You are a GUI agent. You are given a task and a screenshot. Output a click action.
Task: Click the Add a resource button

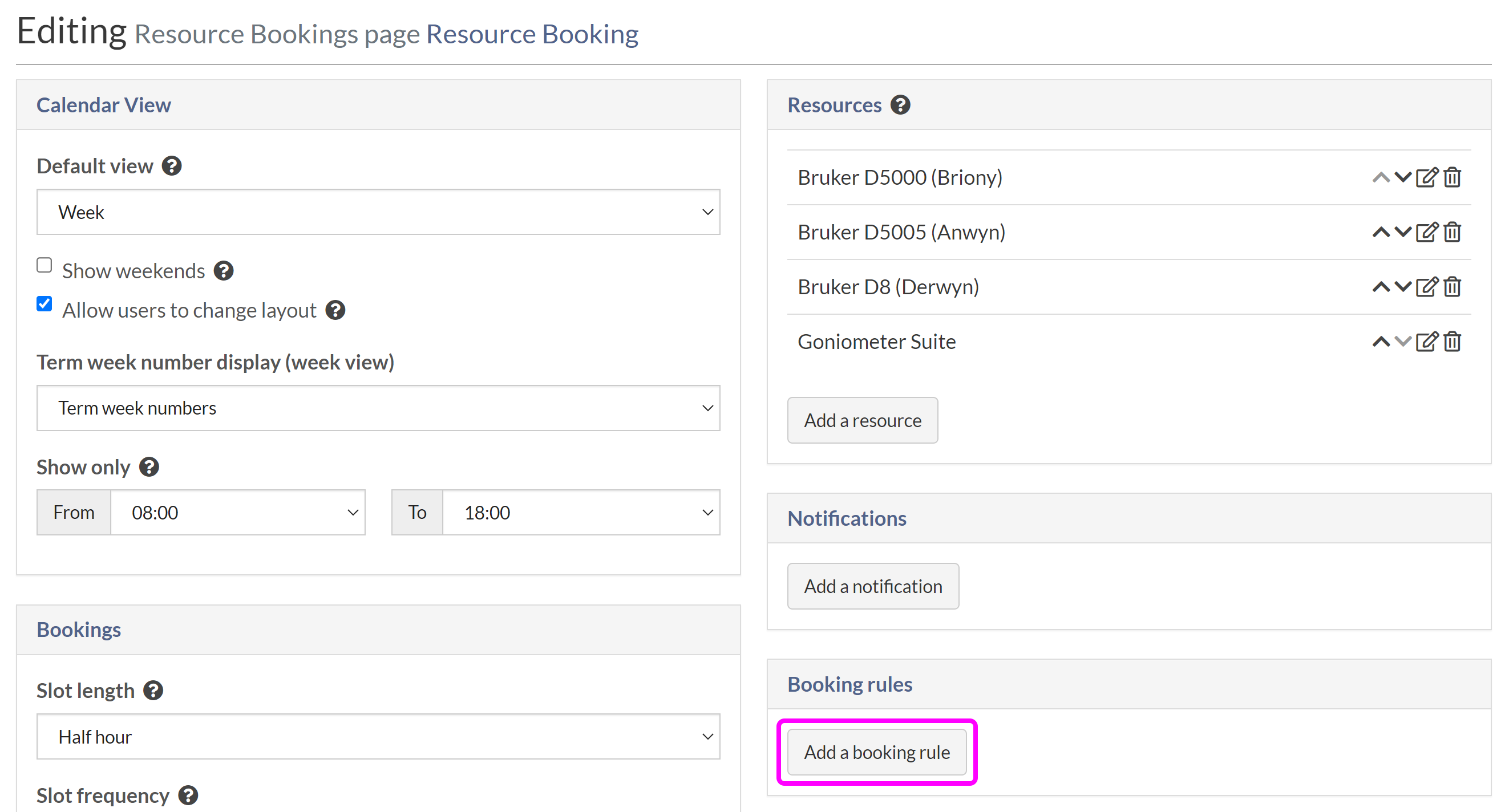point(861,420)
